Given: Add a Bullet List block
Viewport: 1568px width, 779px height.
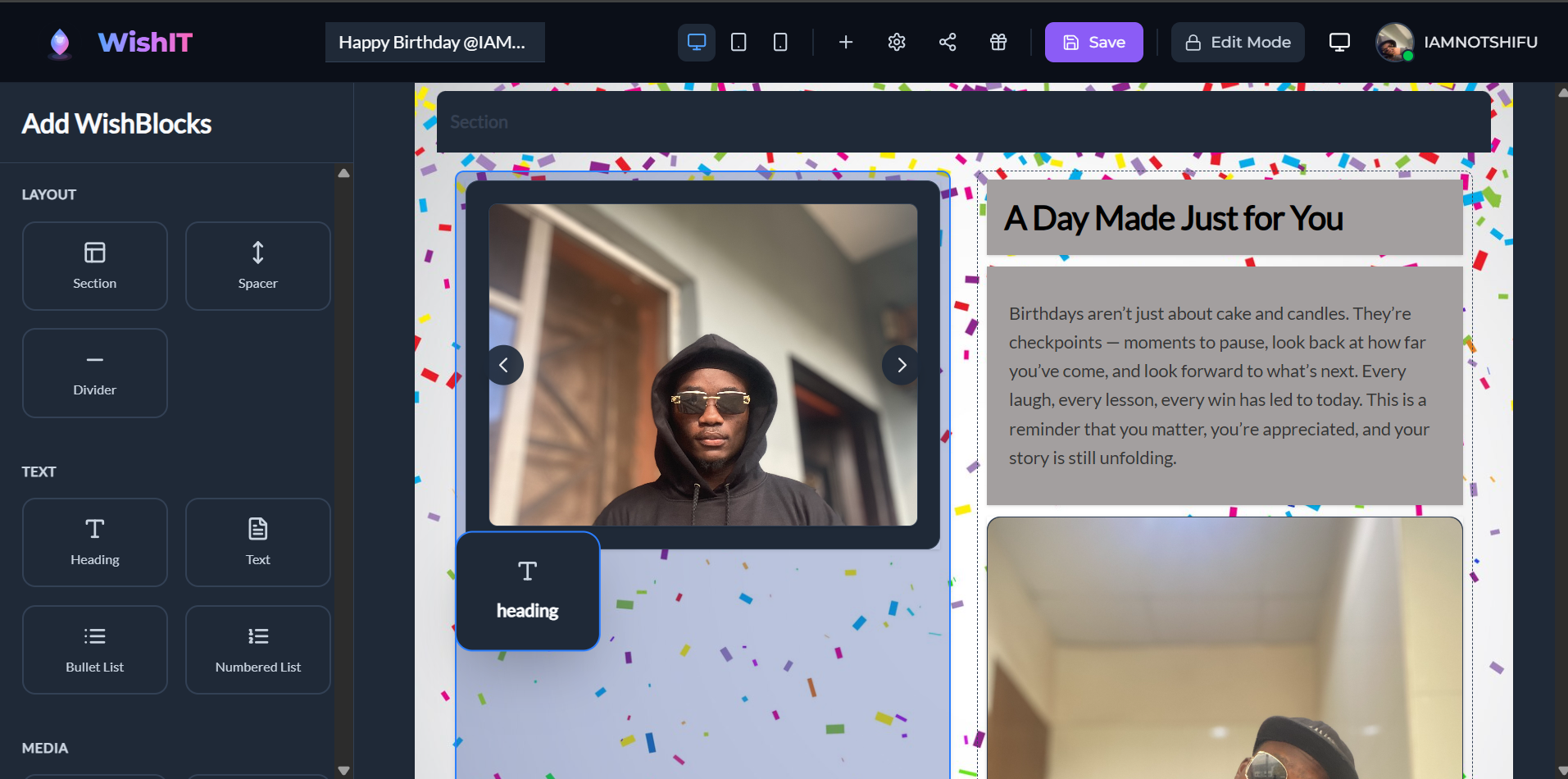Looking at the screenshot, I should 94,649.
